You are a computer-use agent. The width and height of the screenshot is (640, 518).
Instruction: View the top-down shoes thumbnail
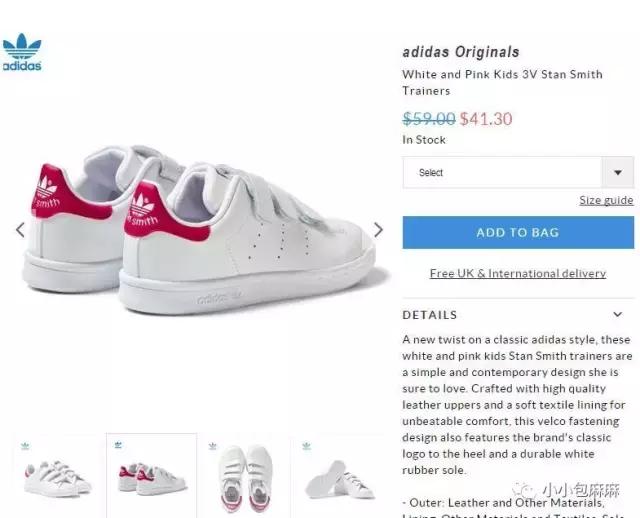click(x=246, y=475)
